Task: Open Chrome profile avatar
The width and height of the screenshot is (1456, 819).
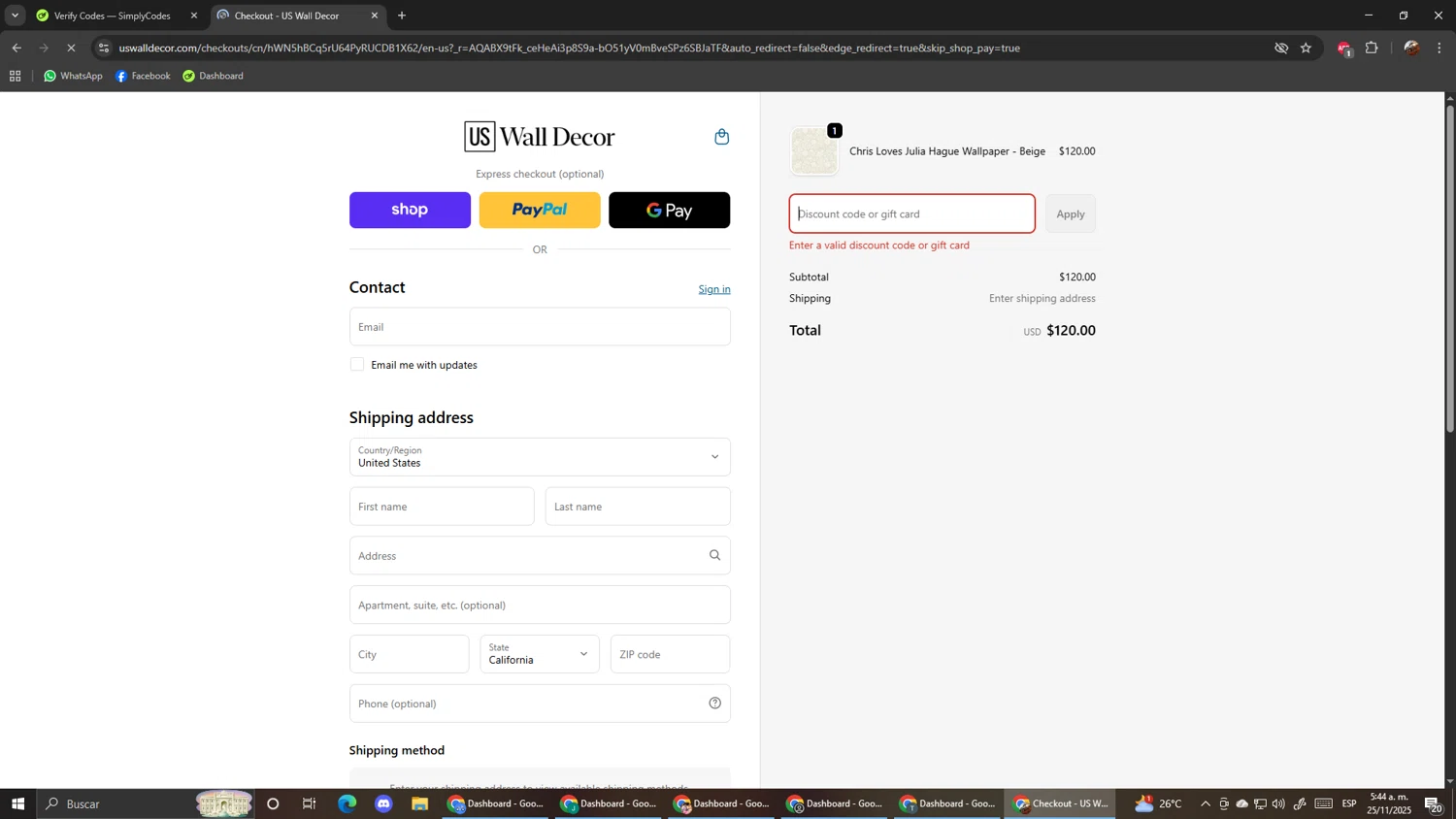Action: click(x=1411, y=48)
